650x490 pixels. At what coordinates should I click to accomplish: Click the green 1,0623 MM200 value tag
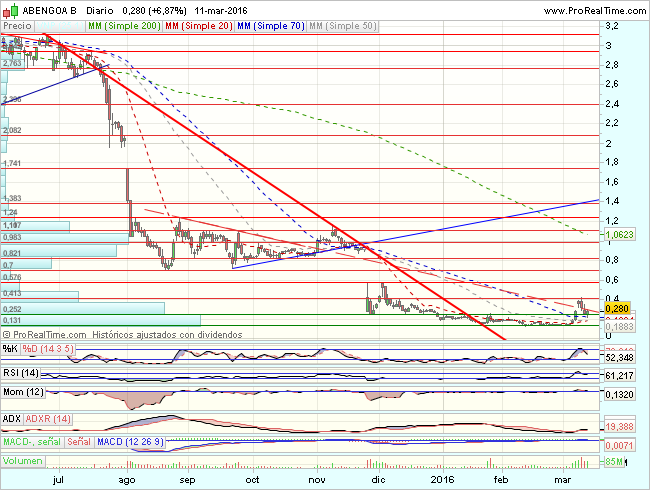click(619, 235)
